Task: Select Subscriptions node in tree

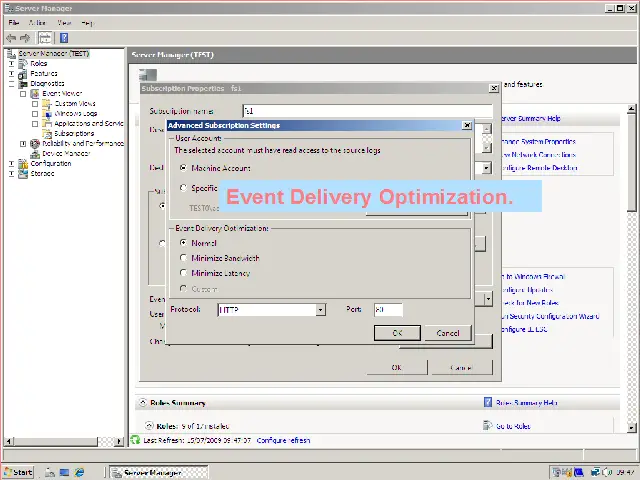Action: coord(74,133)
